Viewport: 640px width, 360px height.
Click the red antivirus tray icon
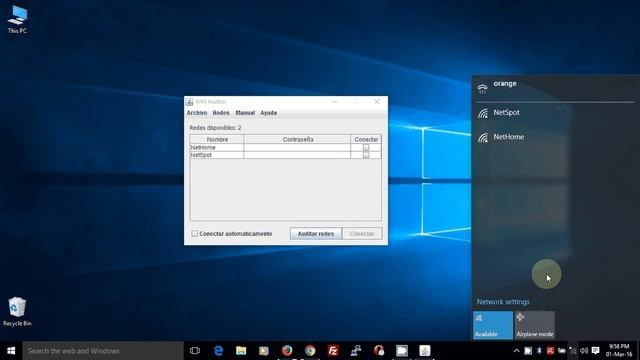pyautogui.click(x=550, y=351)
